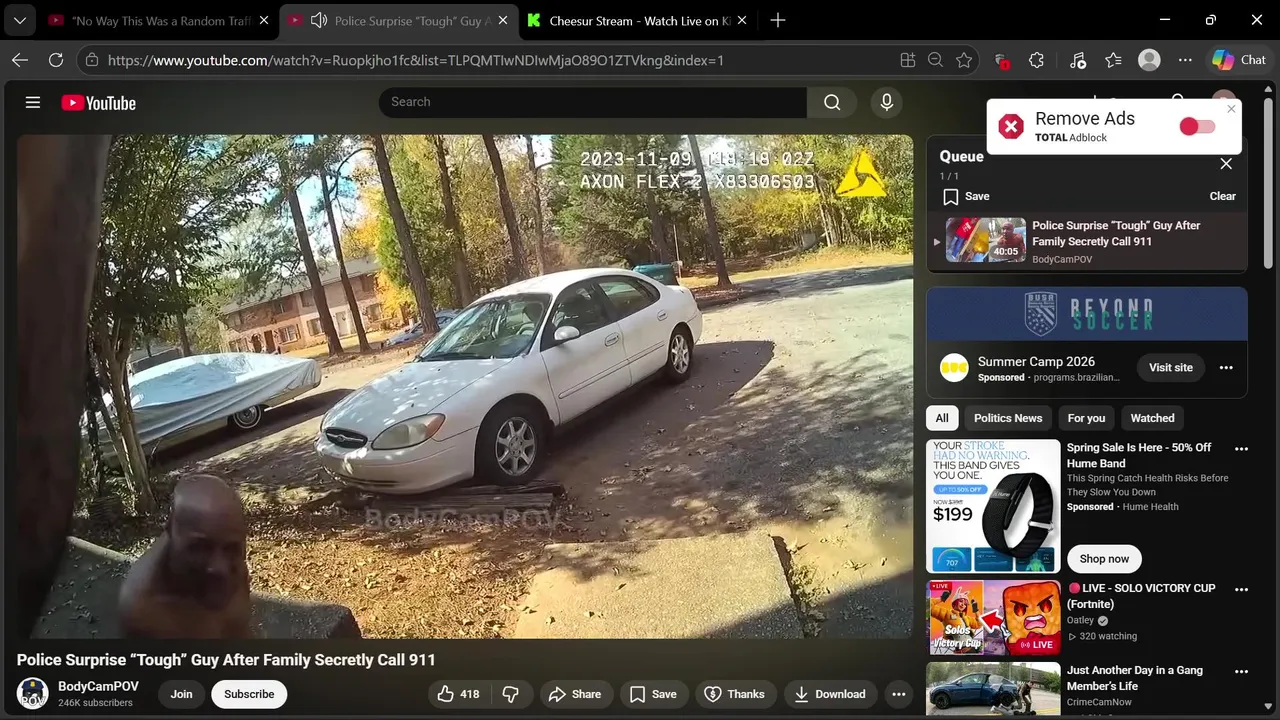
Task: Close the Police Surprise tab
Action: click(x=501, y=20)
